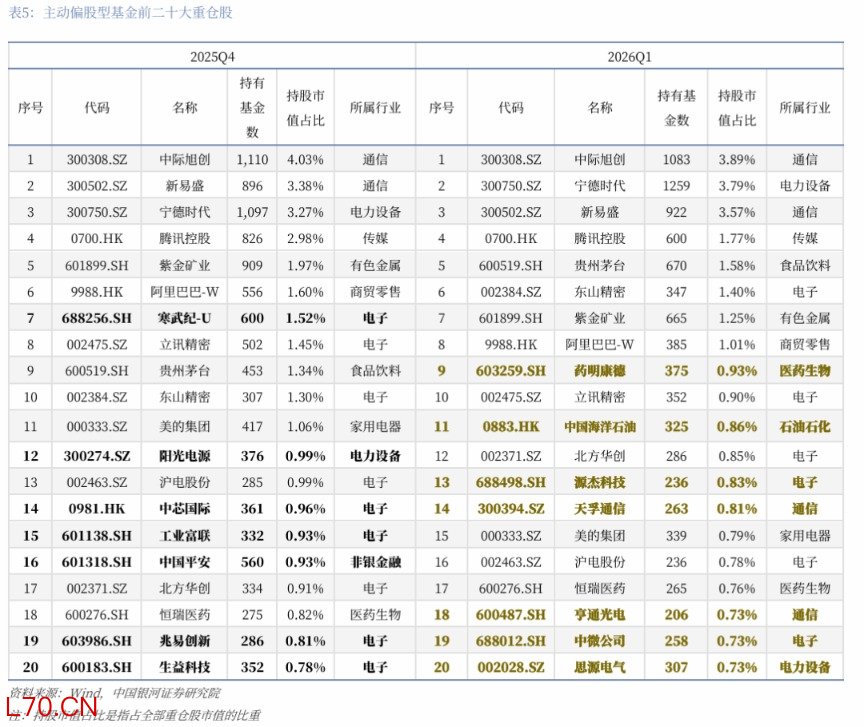Click code 300394.SZ
Viewport: 864px width, 727px height.
511,509
